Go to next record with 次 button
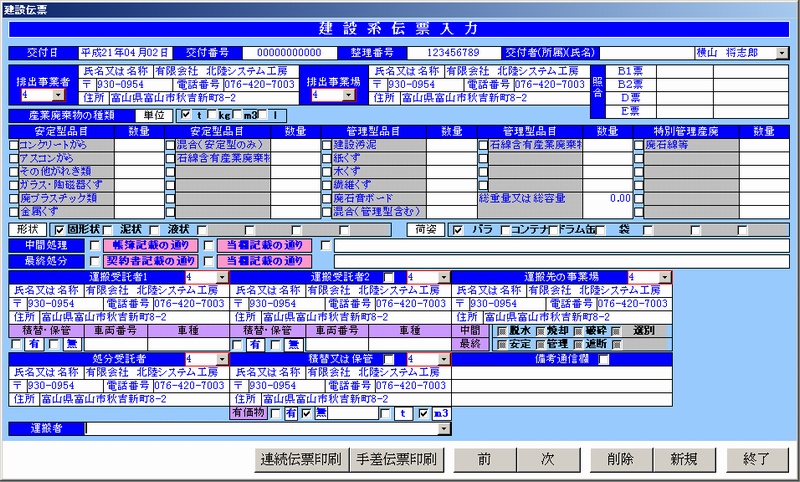 tap(548, 459)
